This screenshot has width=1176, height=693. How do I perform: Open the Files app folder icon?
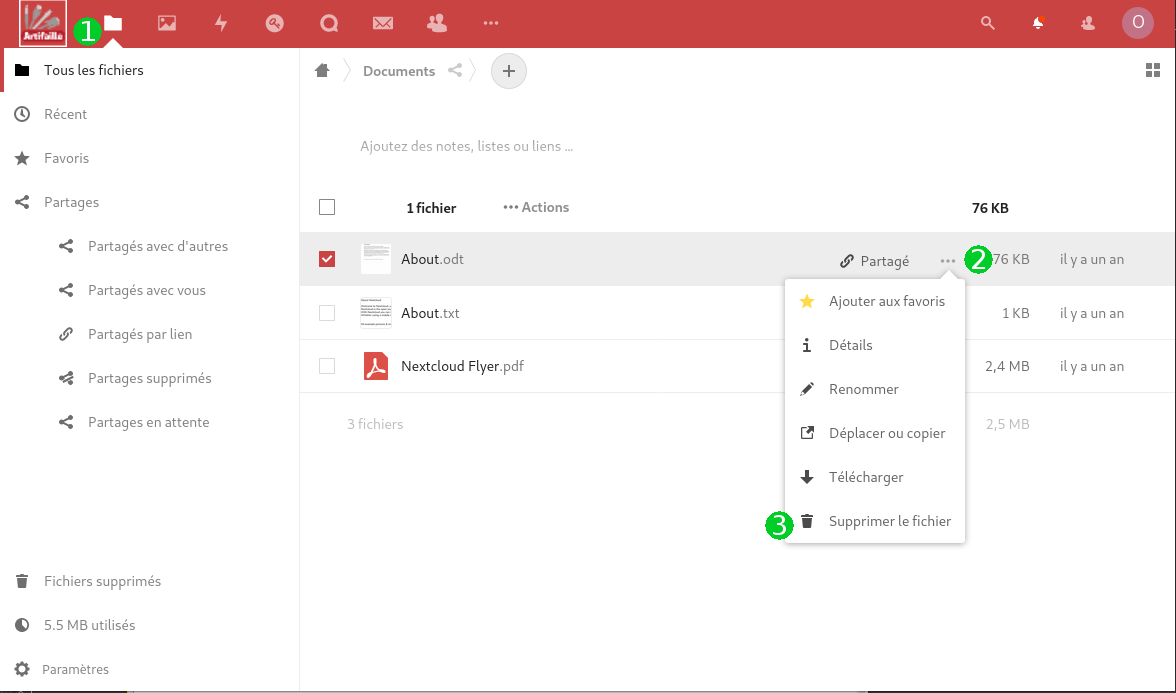113,23
